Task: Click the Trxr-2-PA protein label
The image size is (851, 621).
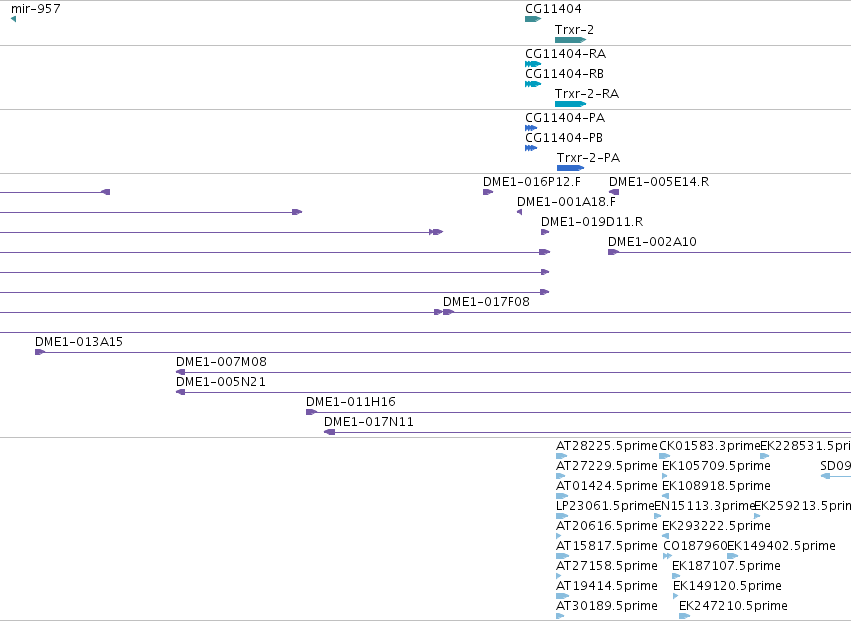Action: pyautogui.click(x=588, y=158)
